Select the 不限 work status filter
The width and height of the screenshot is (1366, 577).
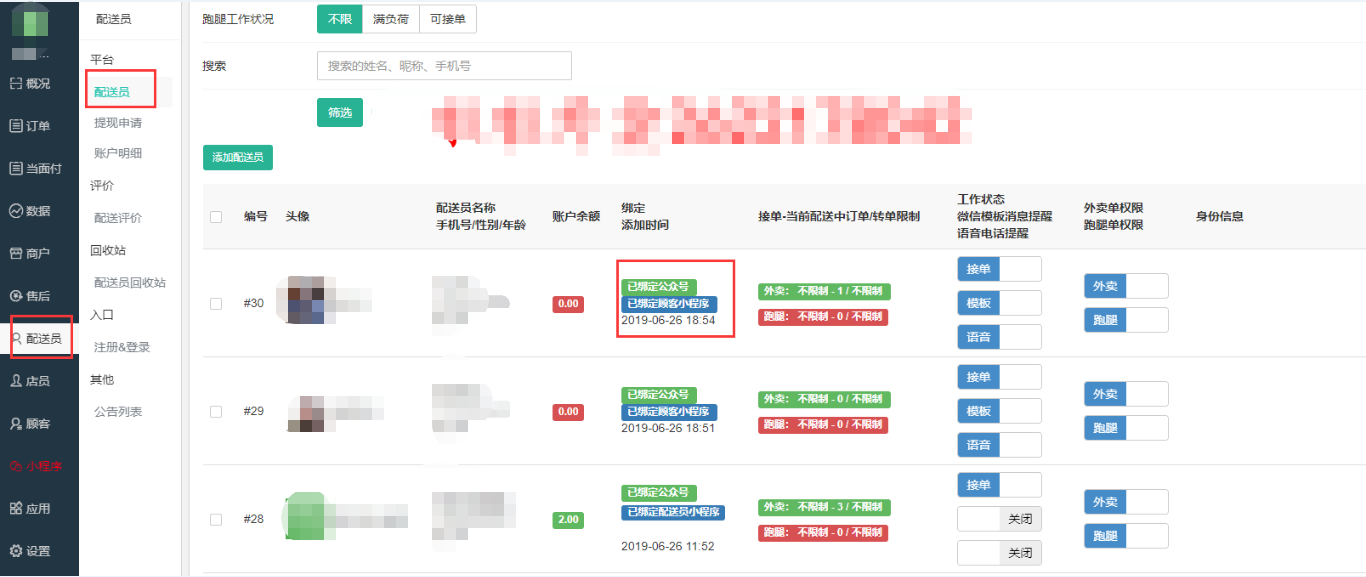pyautogui.click(x=339, y=19)
